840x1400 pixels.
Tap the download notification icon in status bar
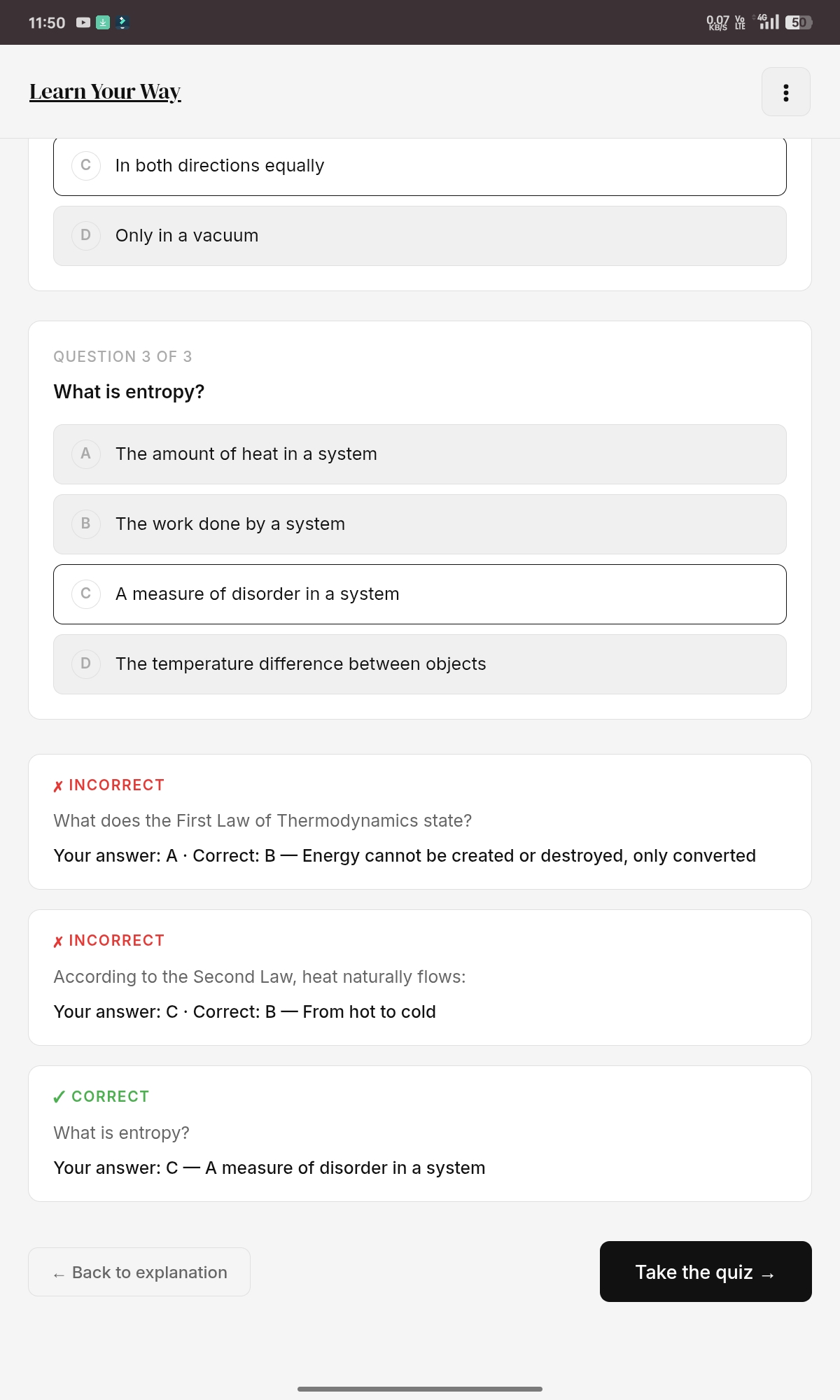point(103,22)
